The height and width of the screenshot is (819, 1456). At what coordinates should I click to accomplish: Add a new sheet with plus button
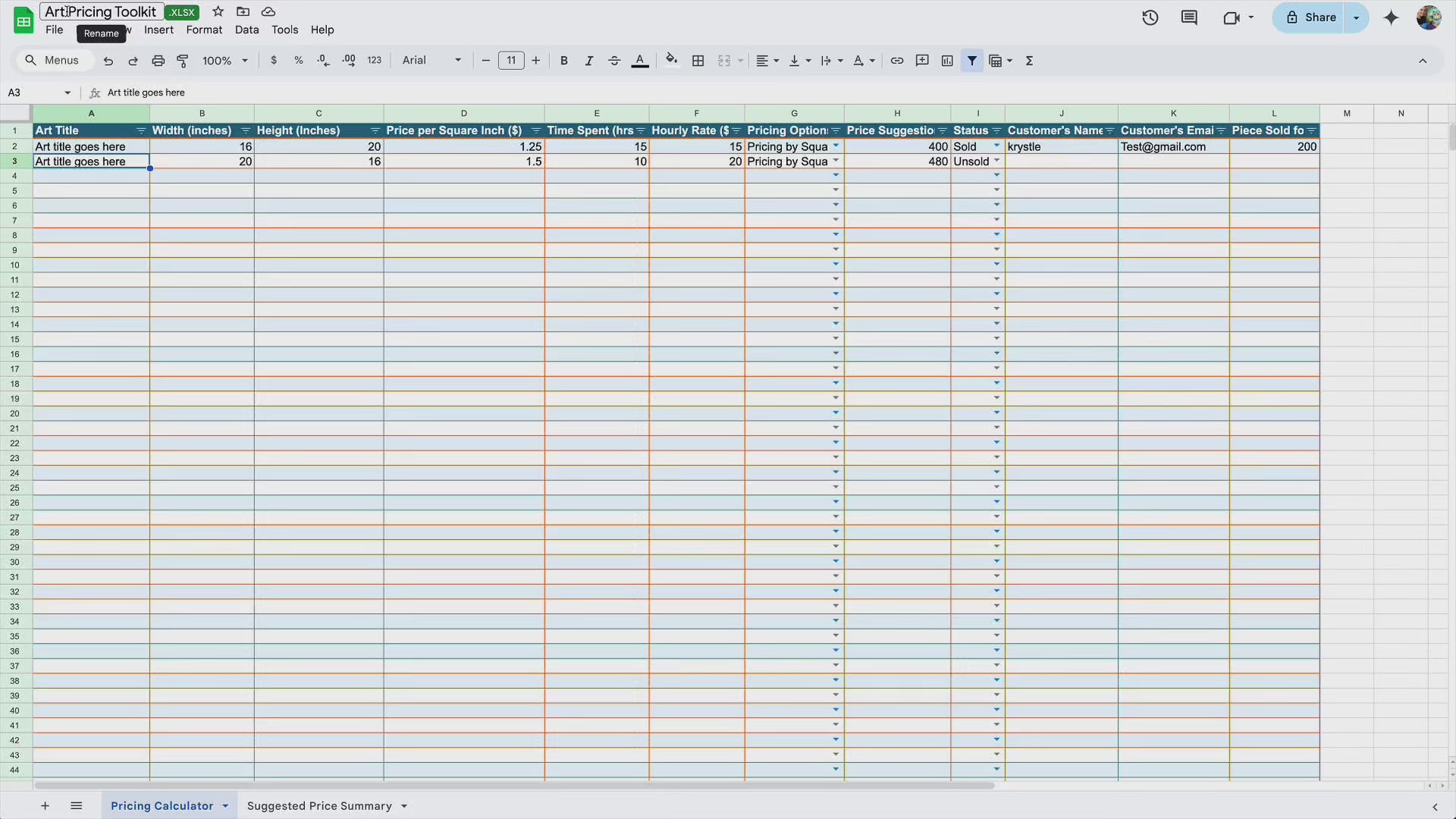point(45,805)
